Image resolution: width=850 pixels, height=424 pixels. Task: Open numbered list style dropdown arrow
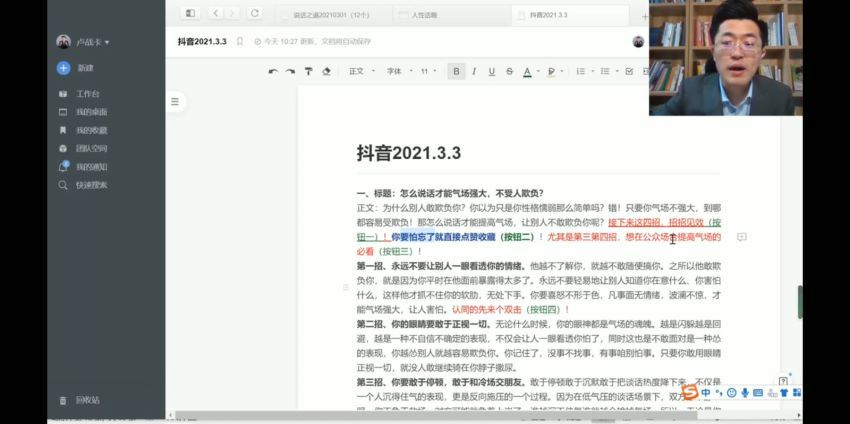pos(592,72)
